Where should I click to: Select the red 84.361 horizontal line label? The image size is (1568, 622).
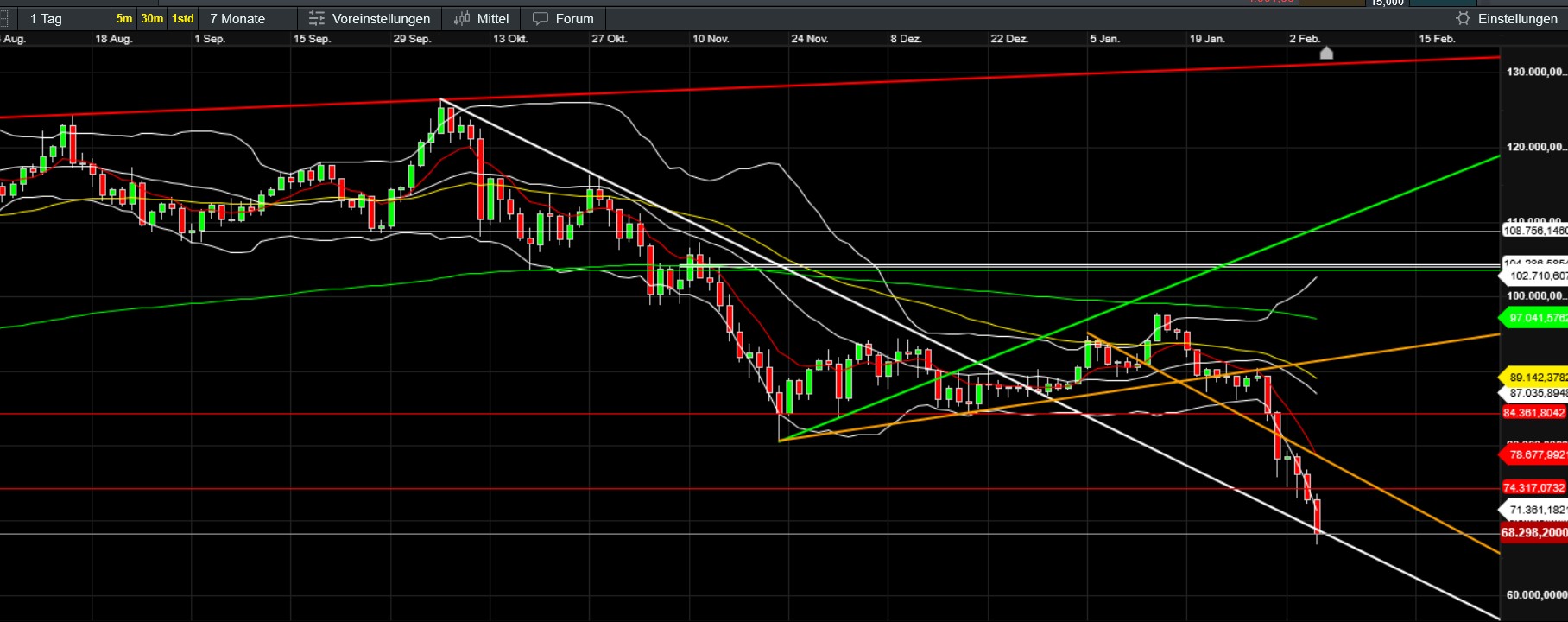1533,413
